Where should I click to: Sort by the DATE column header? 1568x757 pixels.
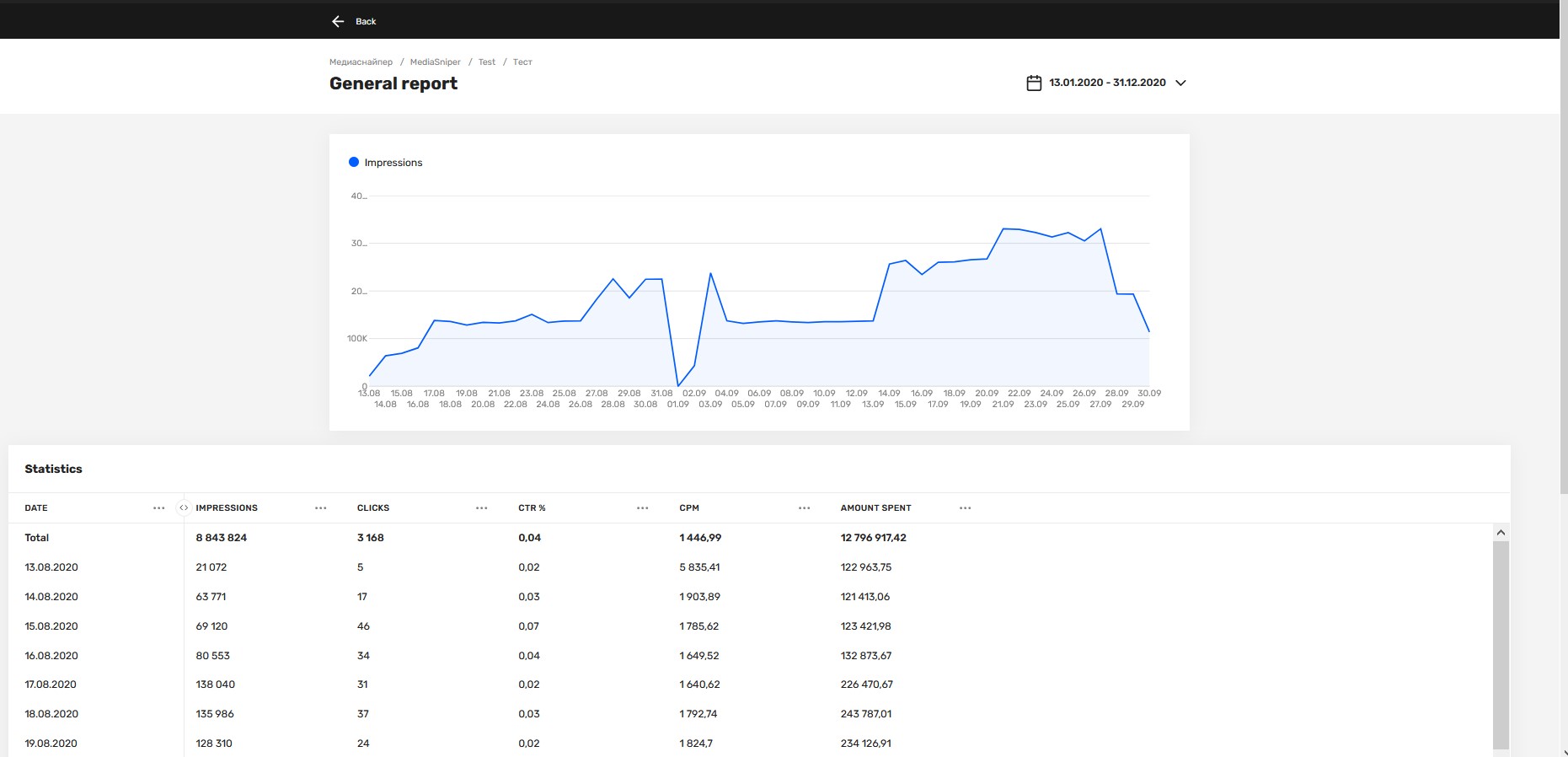coord(36,508)
